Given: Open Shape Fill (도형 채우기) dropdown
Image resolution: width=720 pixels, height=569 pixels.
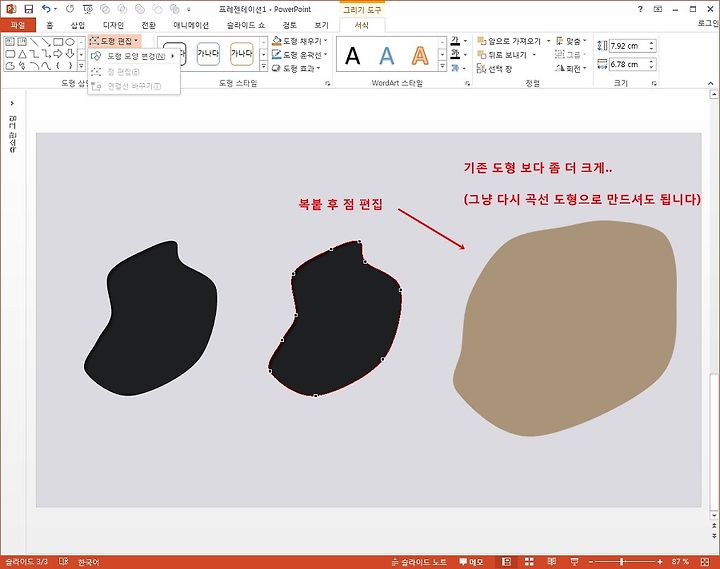Looking at the screenshot, I should [300, 41].
